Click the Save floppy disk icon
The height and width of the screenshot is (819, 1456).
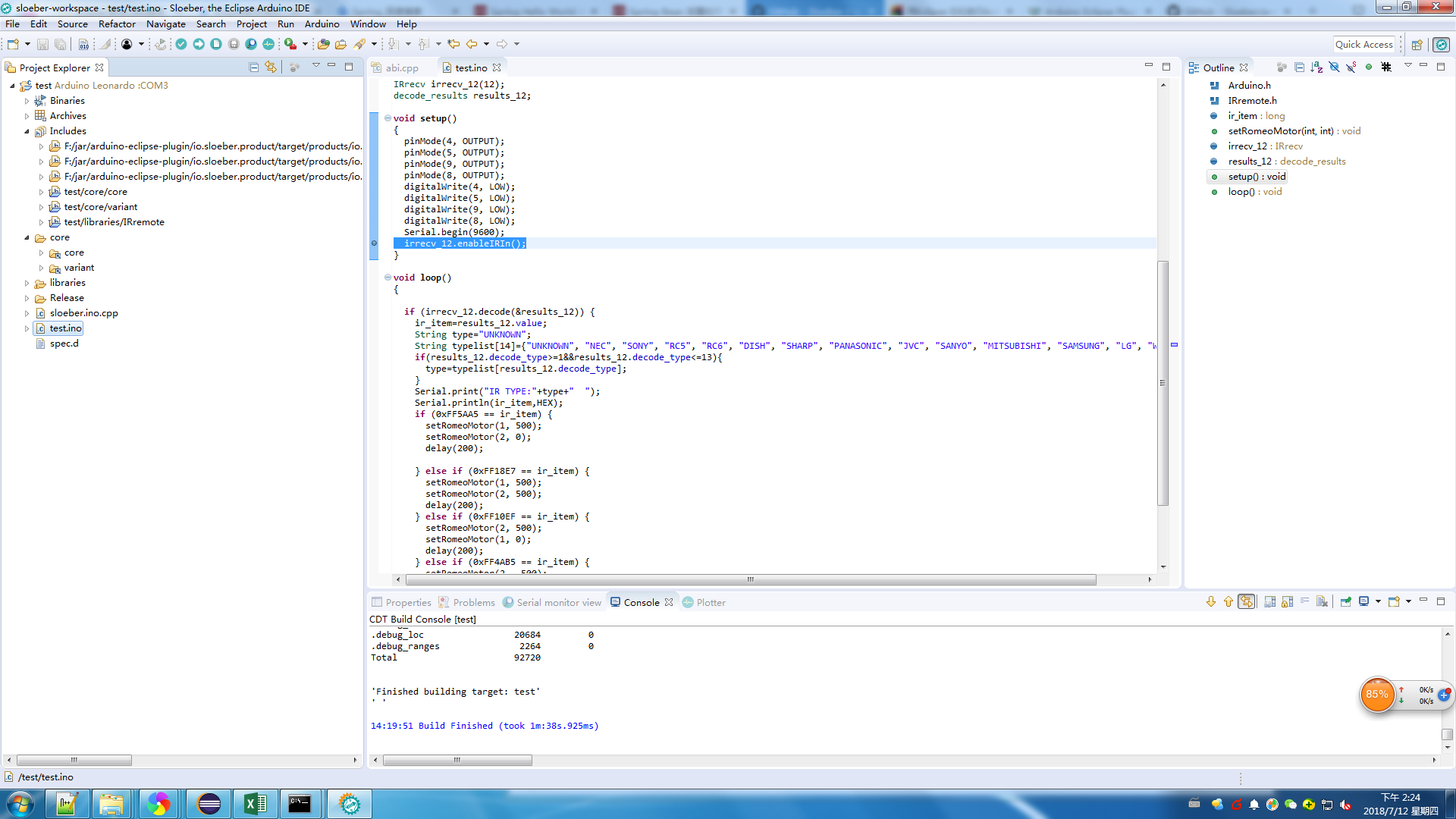tap(42, 44)
